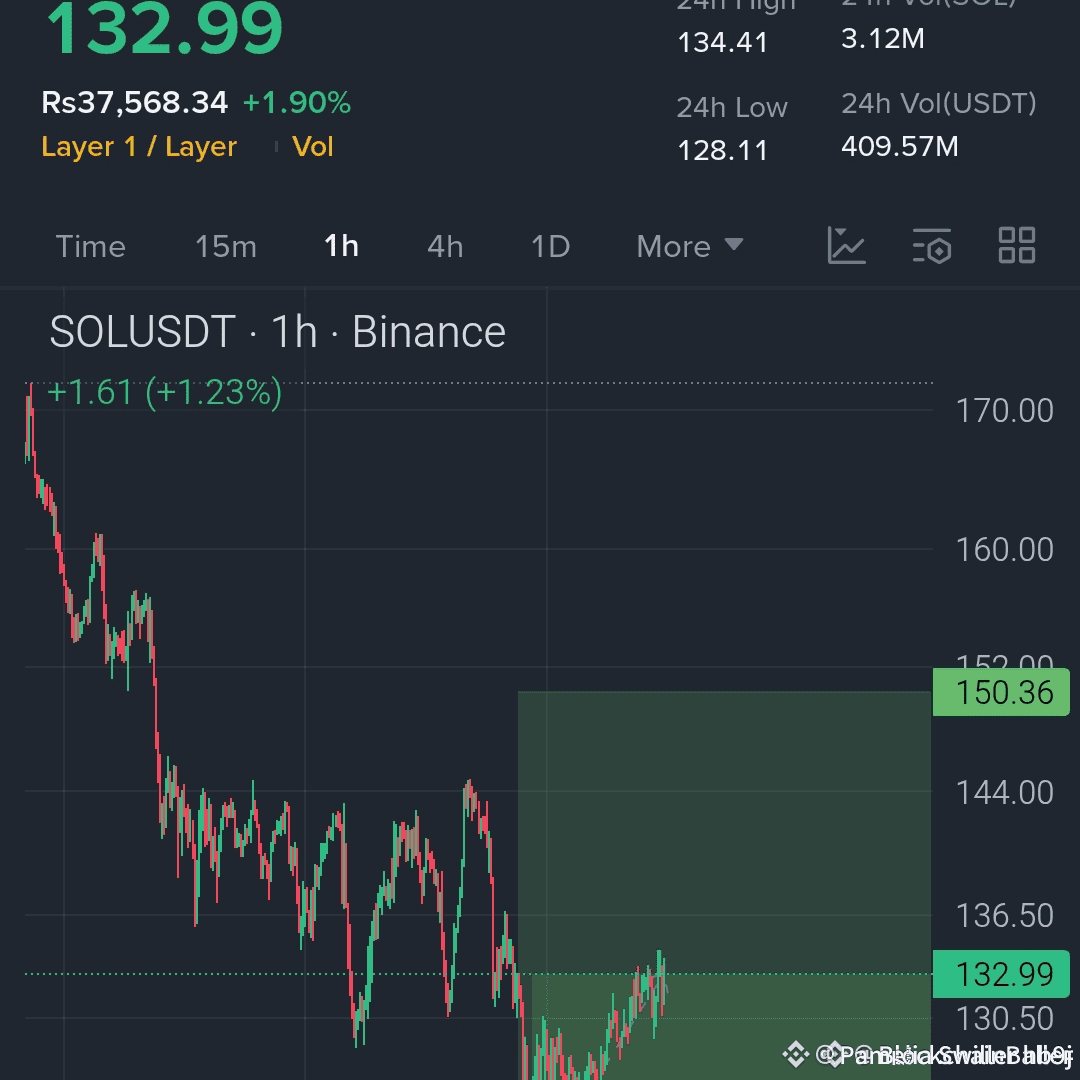Viewport: 1080px width, 1080px height.
Task: Select the 132.99 current price axis label
Action: pyautogui.click(x=1001, y=974)
